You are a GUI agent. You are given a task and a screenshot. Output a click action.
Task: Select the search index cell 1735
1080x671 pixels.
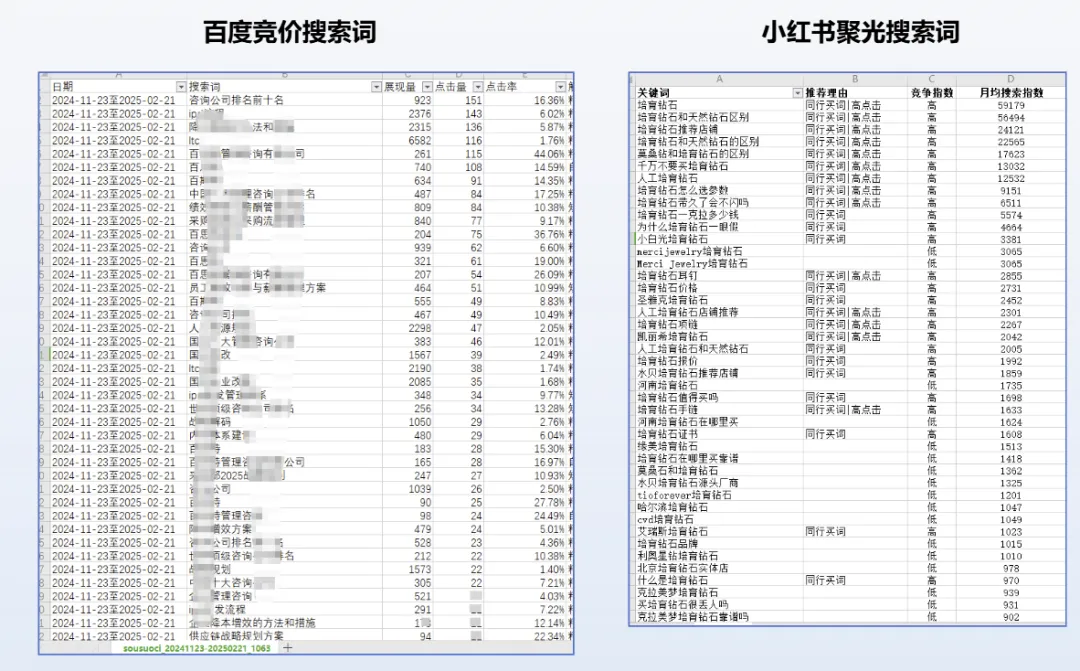click(x=1010, y=385)
